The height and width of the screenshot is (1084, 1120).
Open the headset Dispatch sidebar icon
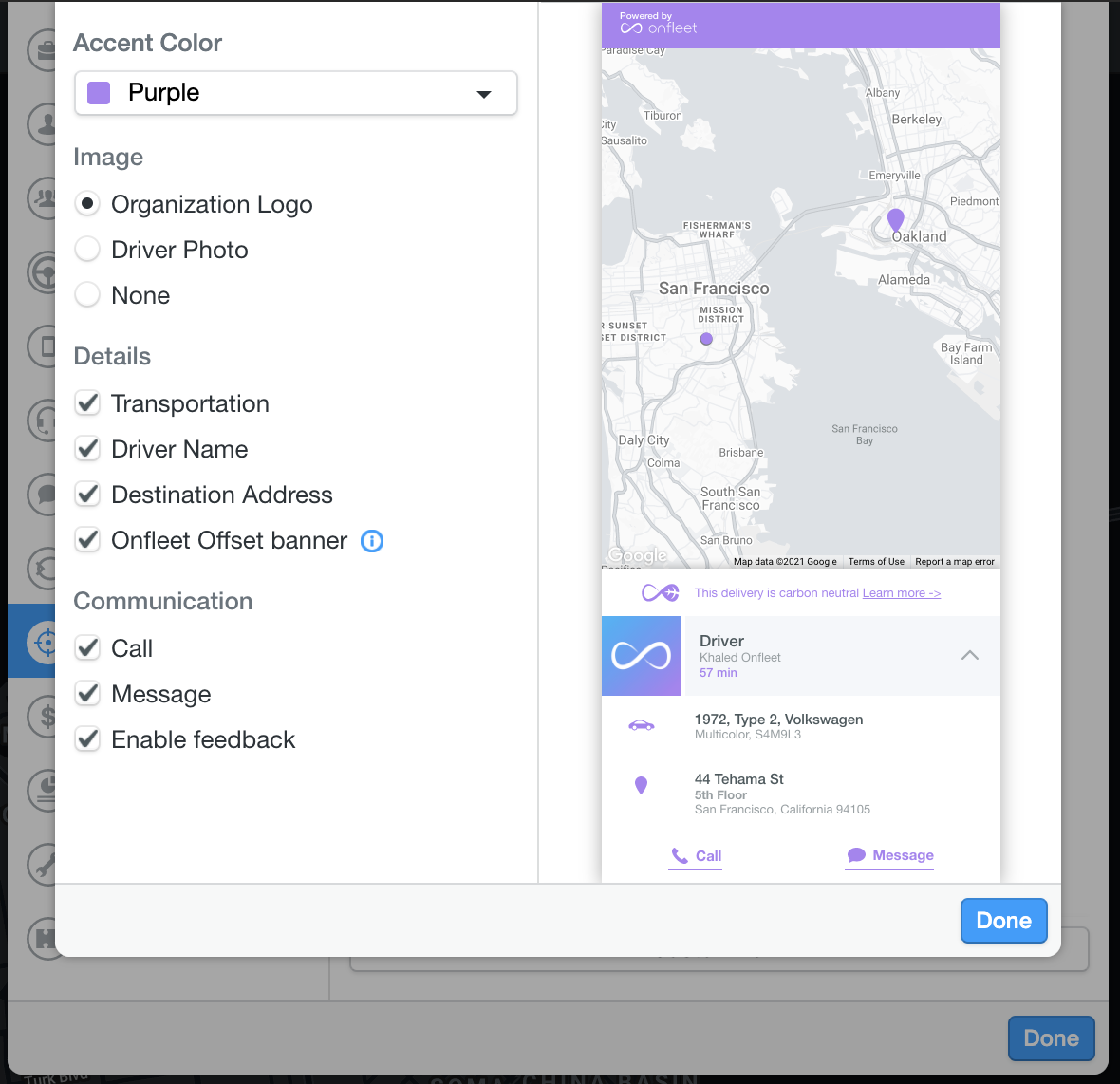coord(43,421)
